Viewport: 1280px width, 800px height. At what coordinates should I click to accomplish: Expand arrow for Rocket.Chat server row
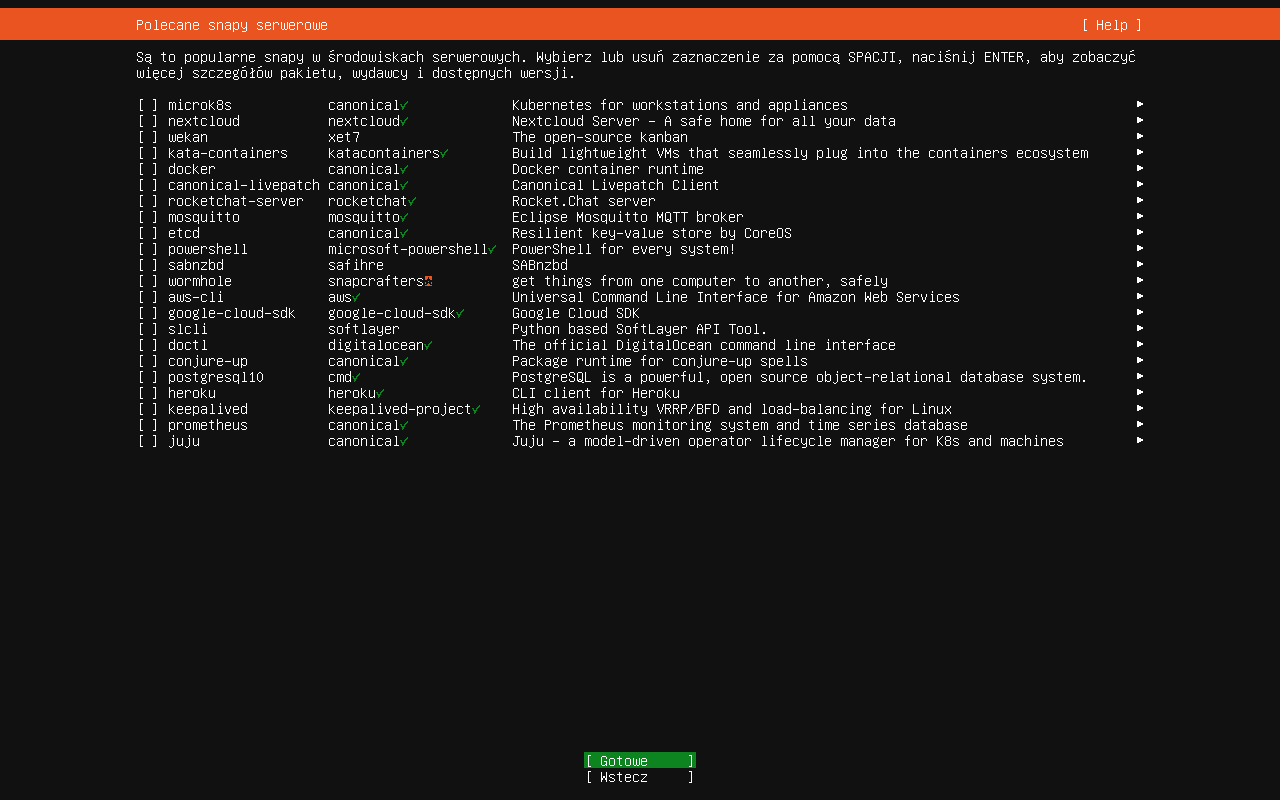pos(1140,200)
